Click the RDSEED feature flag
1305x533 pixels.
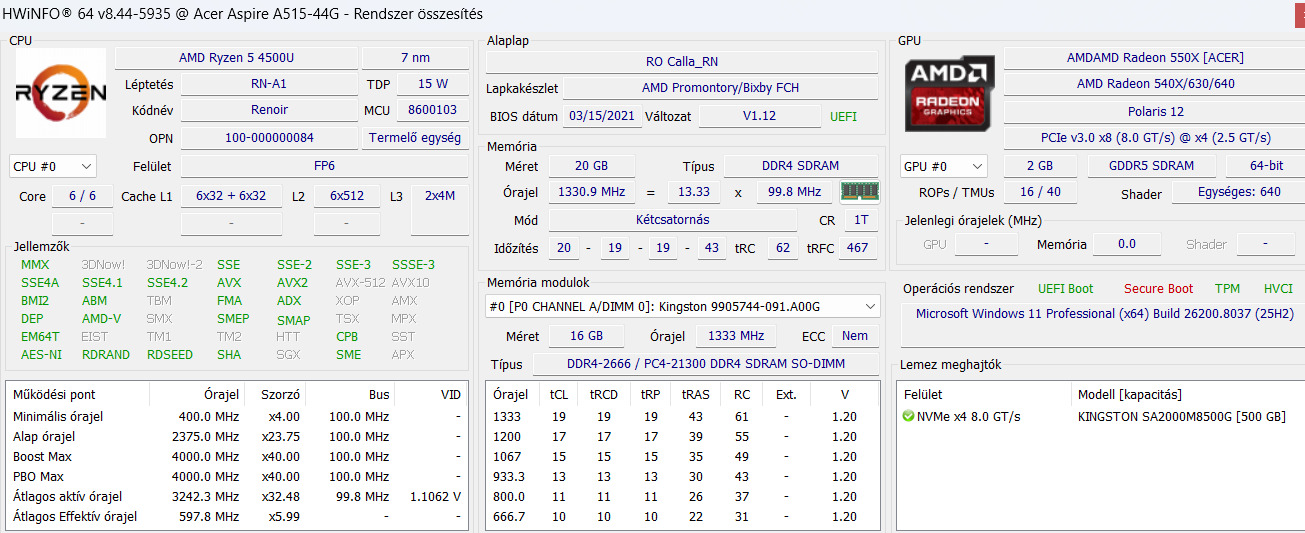[x=170, y=355]
